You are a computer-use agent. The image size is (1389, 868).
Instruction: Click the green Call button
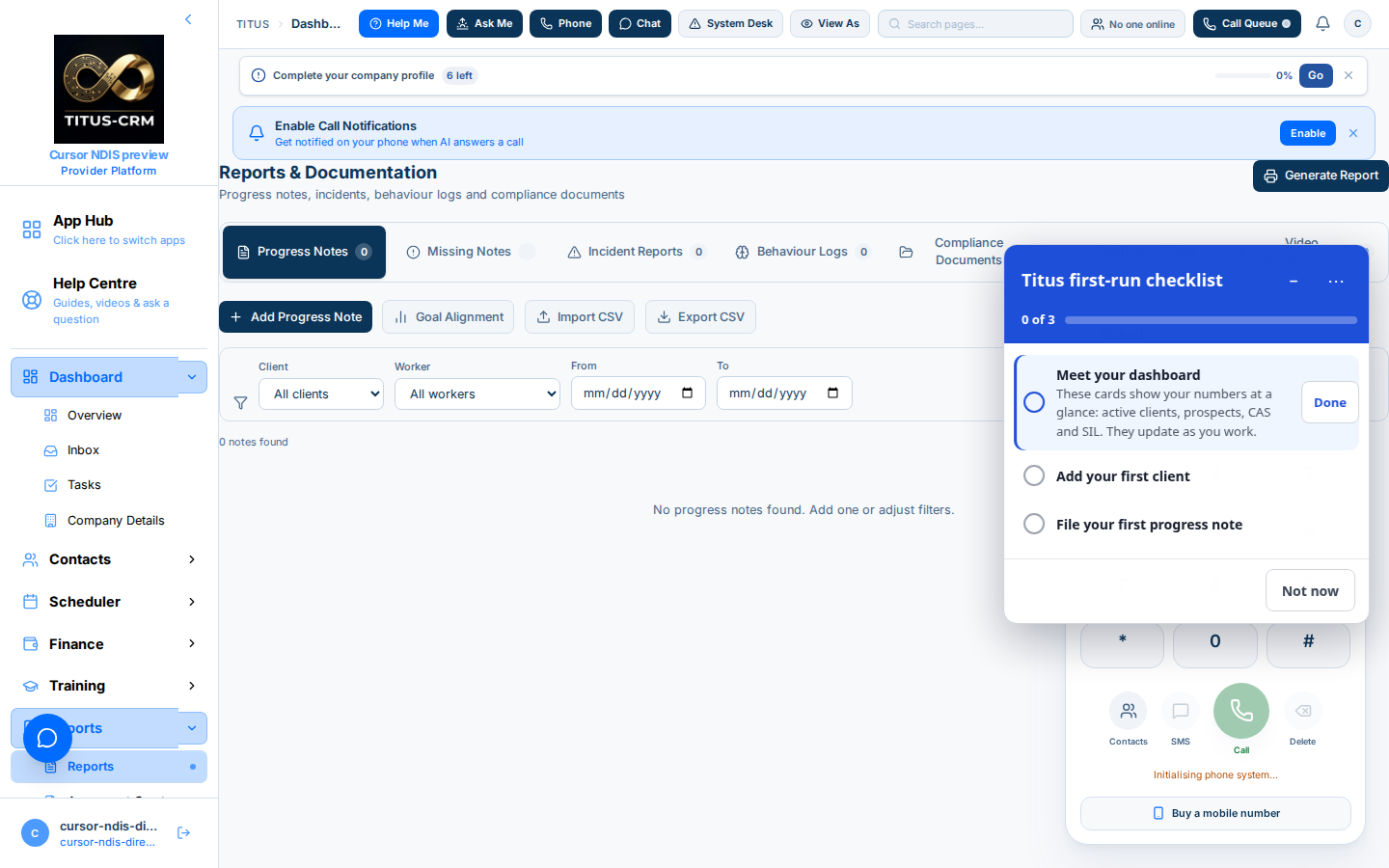point(1241,711)
